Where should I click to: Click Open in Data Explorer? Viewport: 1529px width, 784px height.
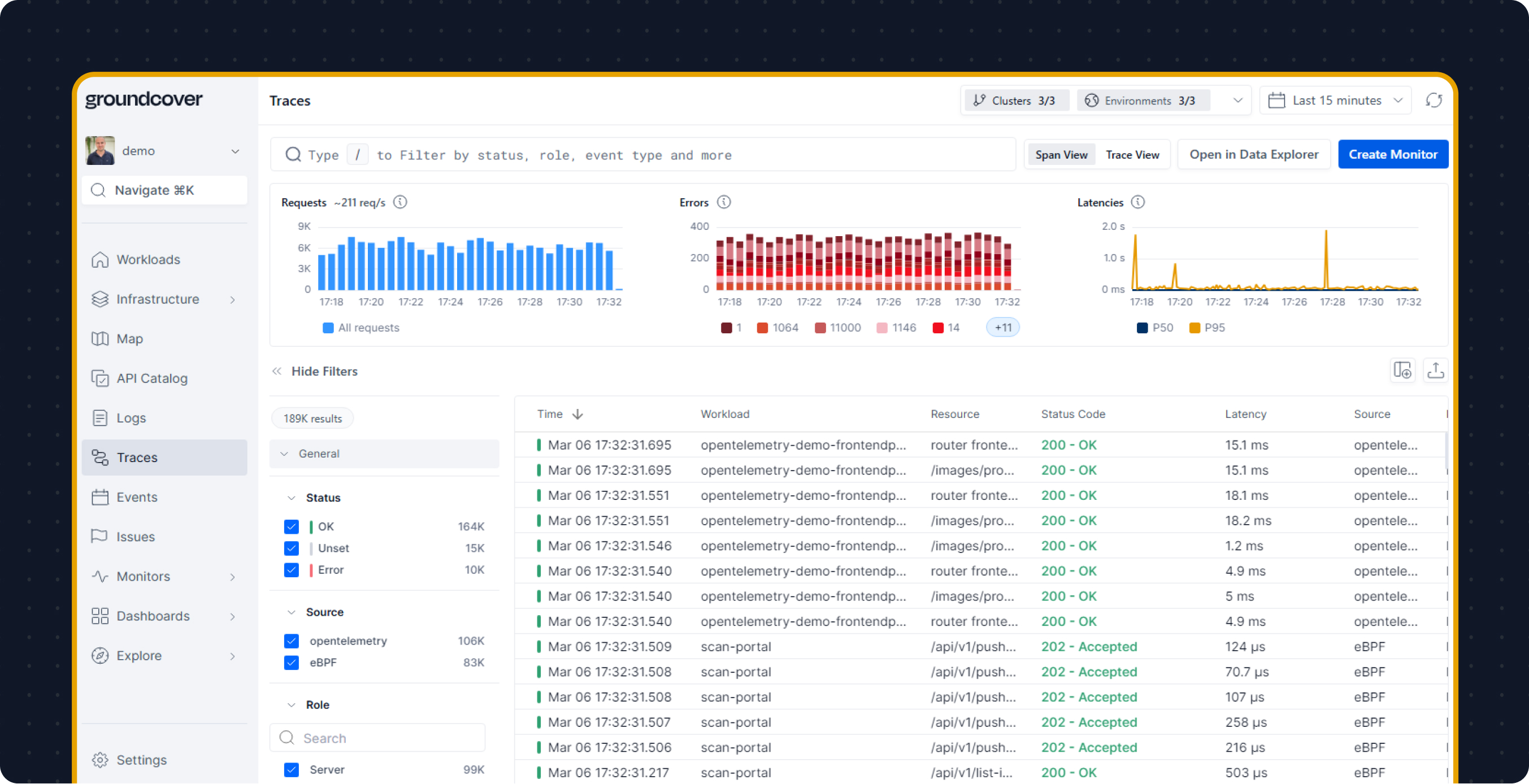[x=1254, y=155]
